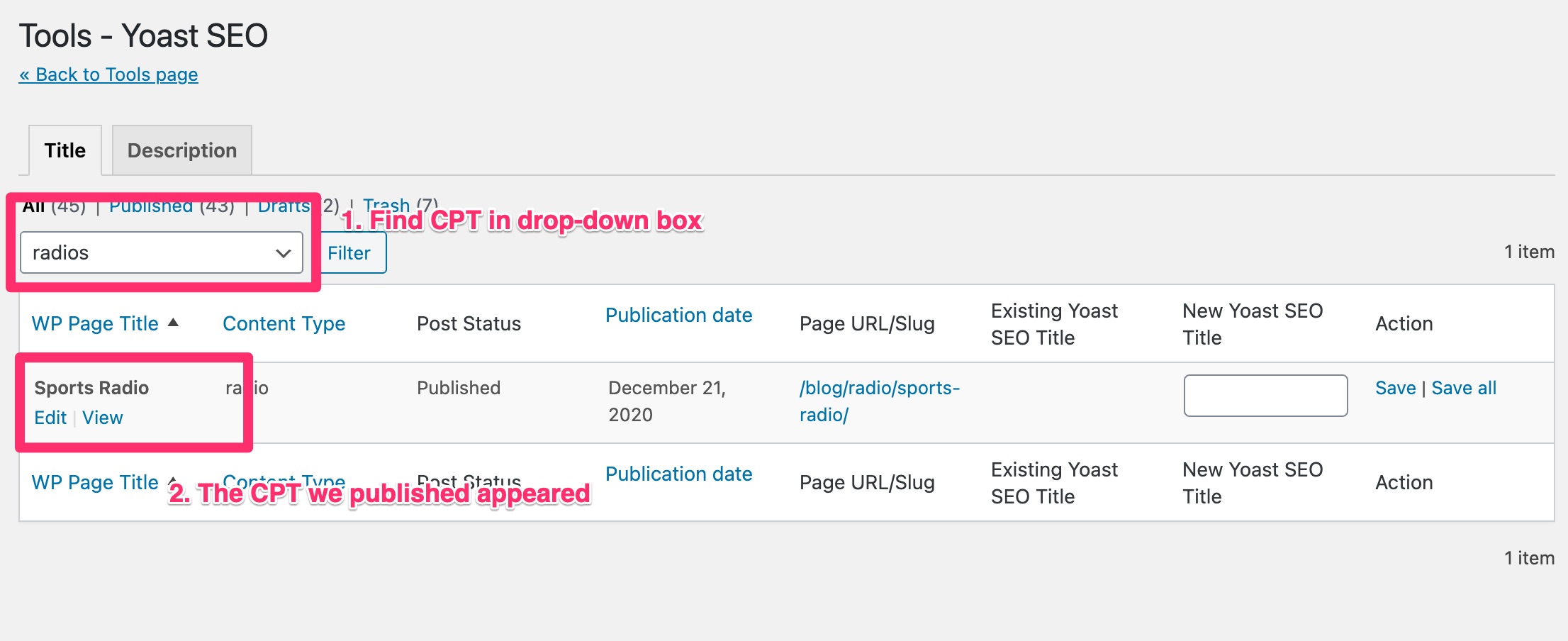Go back to Tools page link
The height and width of the screenshot is (641, 1568).
[108, 74]
